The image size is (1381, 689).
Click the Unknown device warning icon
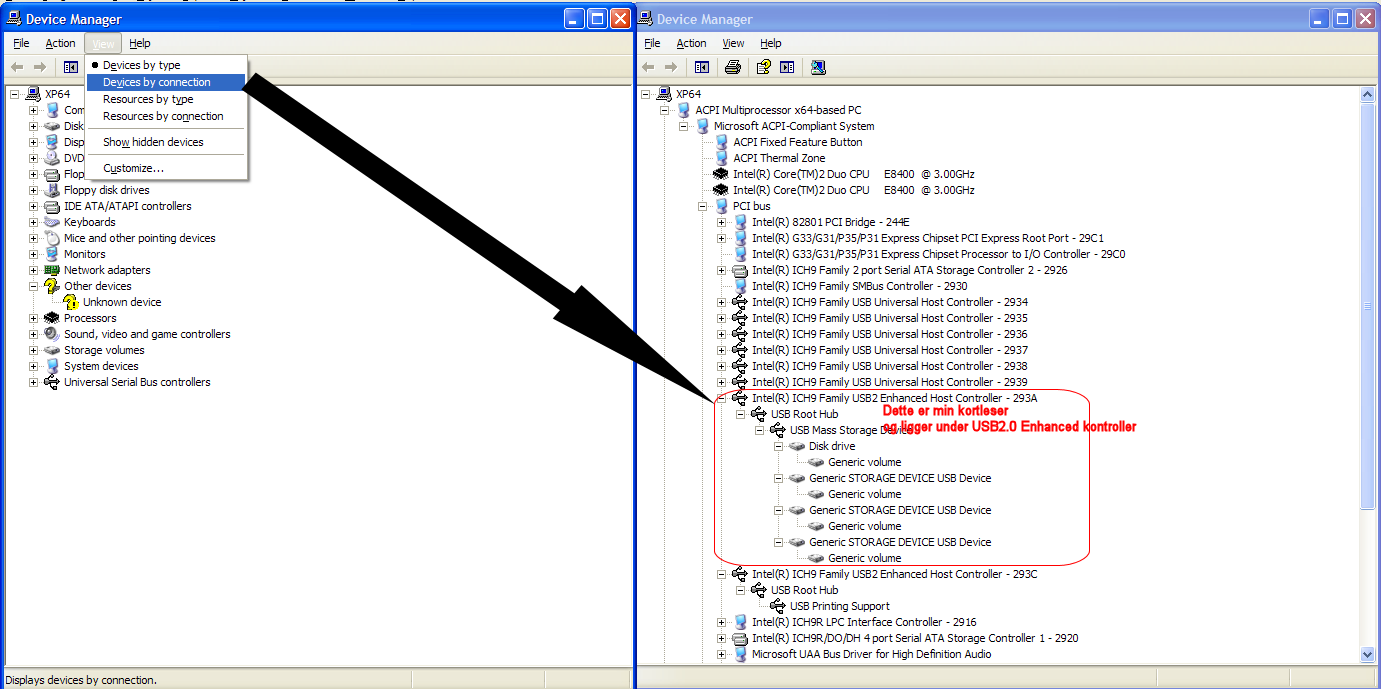[x=71, y=302]
